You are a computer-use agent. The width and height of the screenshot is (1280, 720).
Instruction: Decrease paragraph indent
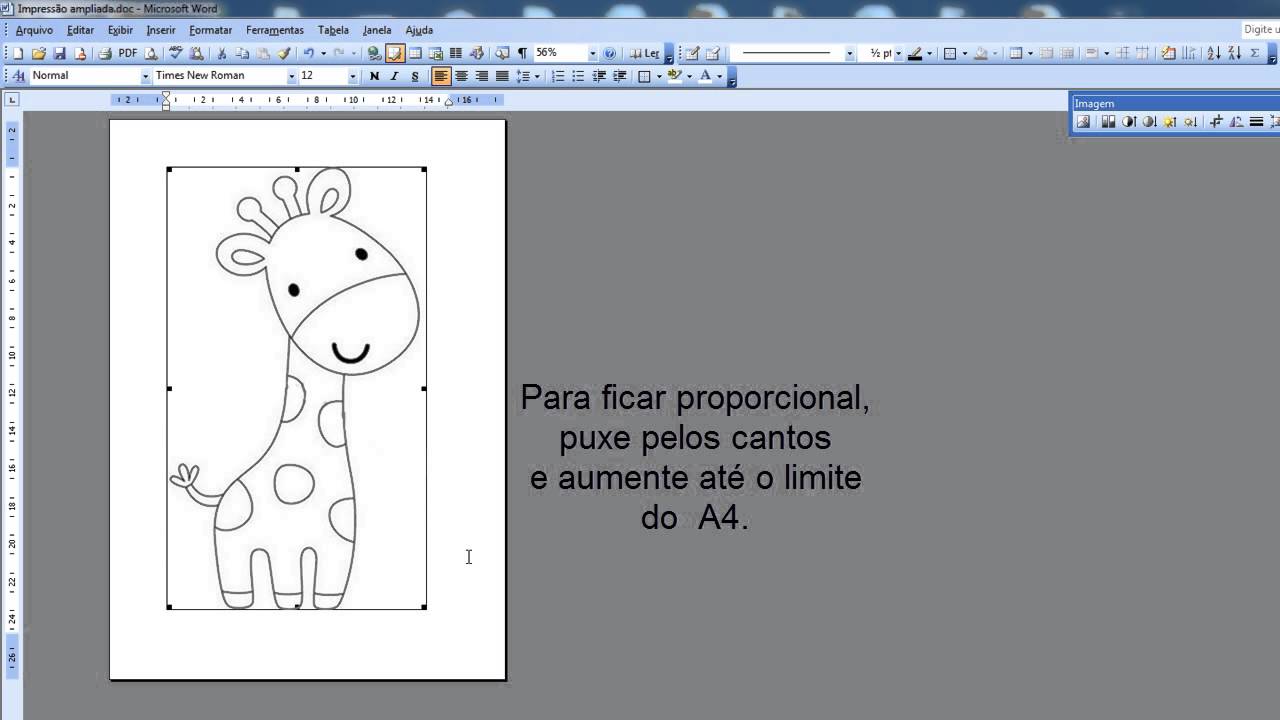coord(599,76)
